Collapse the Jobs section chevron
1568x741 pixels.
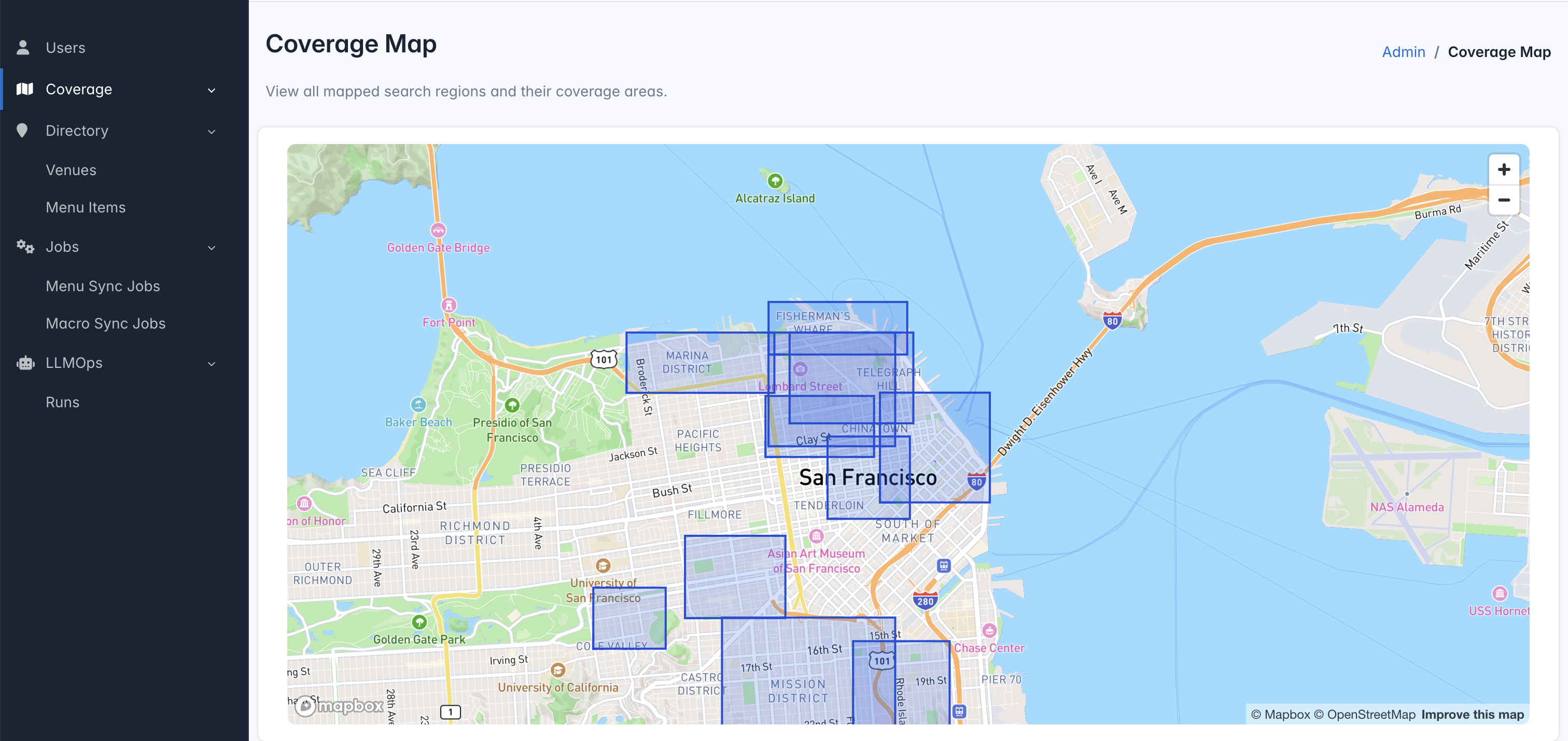click(x=211, y=248)
